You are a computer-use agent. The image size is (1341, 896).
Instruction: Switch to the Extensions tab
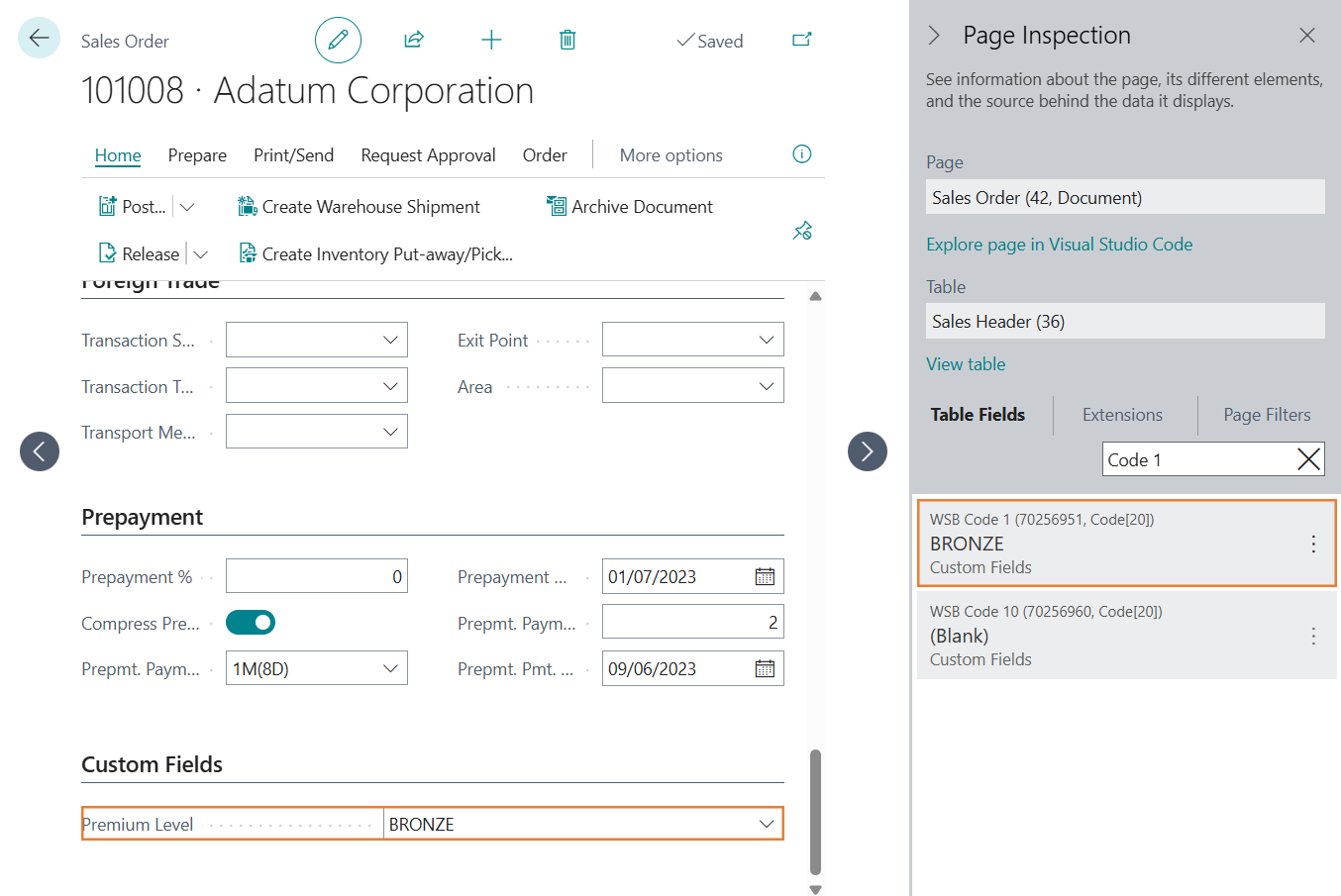1122,415
